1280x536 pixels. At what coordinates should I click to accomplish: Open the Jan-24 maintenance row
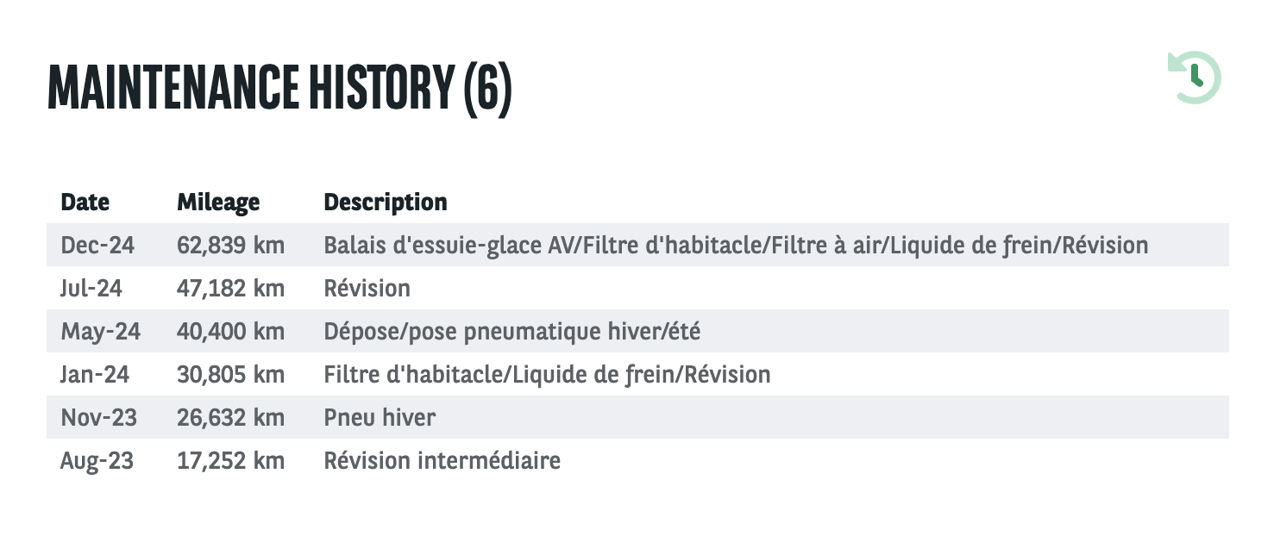(638, 374)
